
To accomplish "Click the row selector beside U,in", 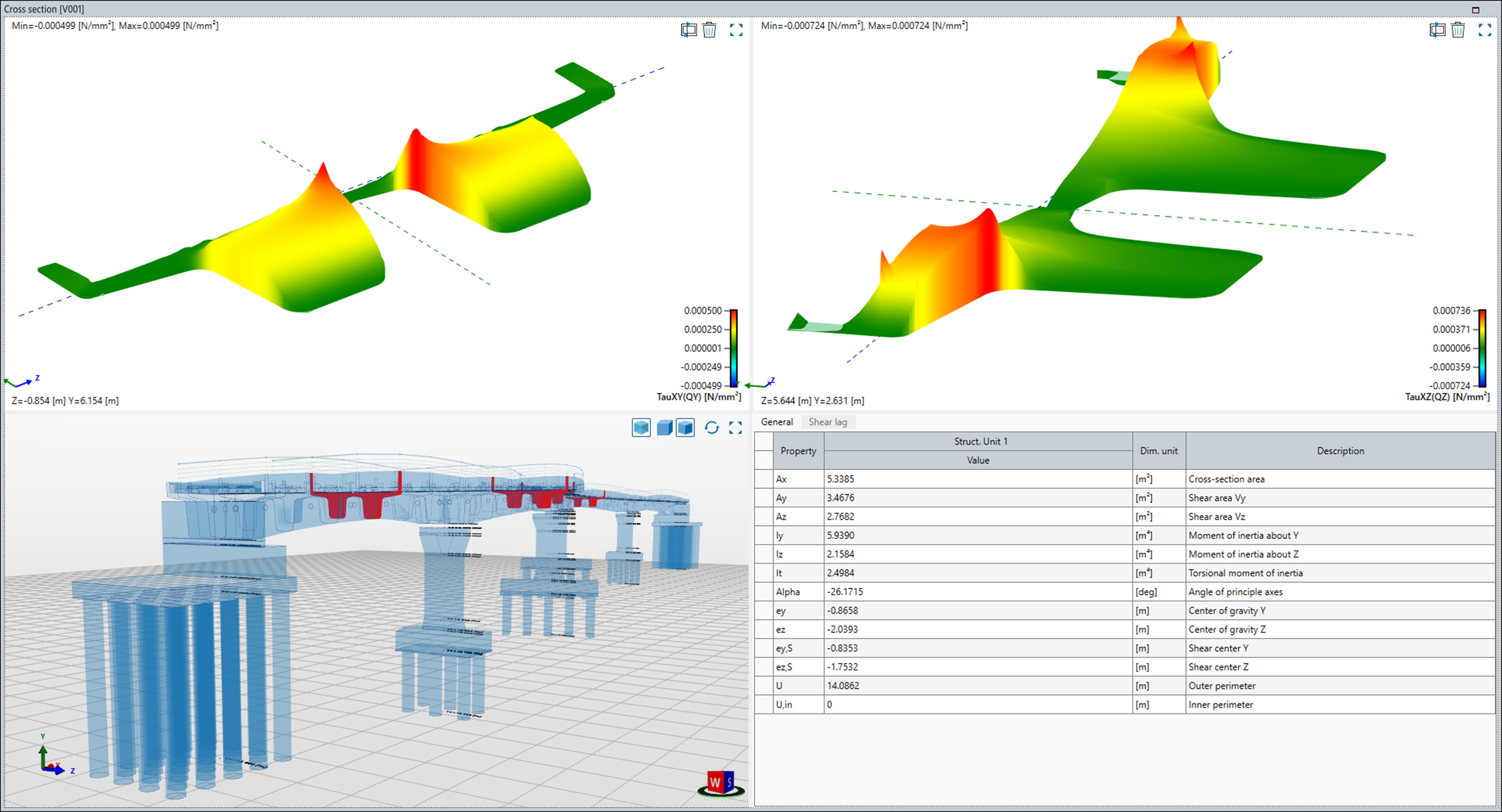I will point(764,705).
